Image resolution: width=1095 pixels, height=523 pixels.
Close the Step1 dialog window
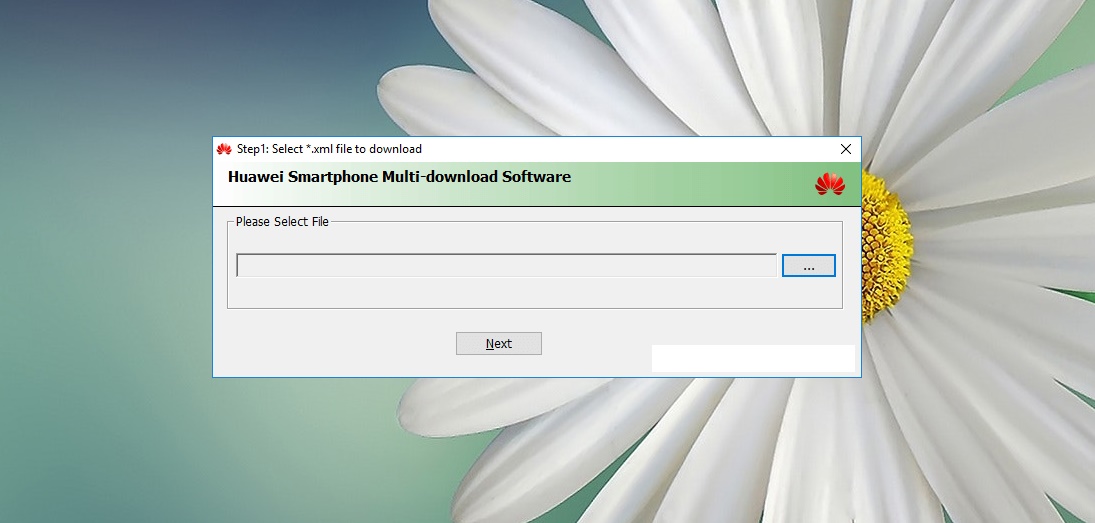(x=846, y=149)
